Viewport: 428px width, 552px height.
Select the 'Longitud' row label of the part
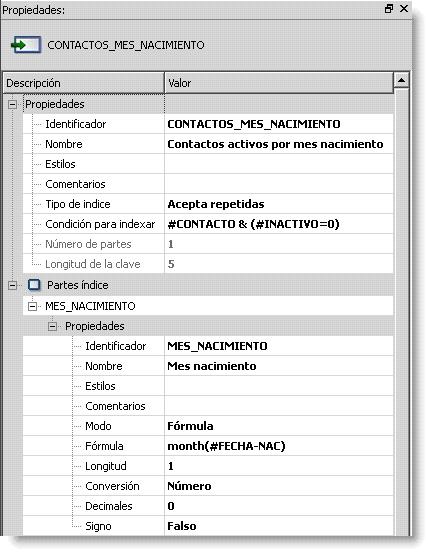(106, 466)
